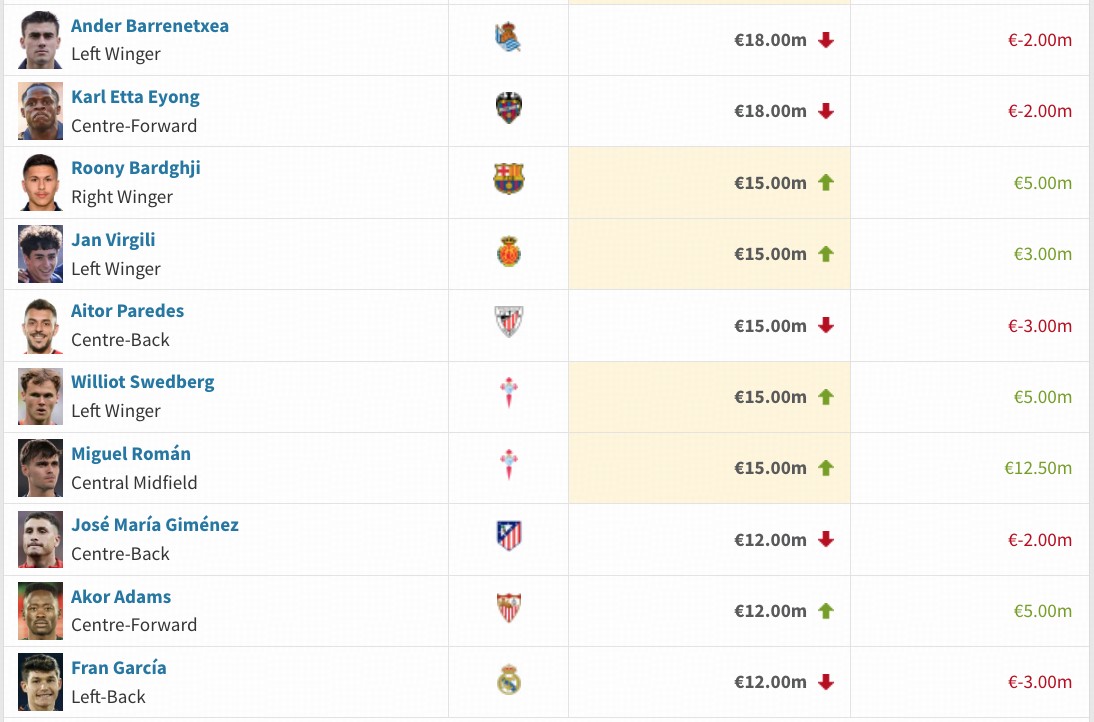Screen dimensions: 1094x722
Task: Click the Atlético Madrid crest icon
Action: pyautogui.click(x=508, y=537)
